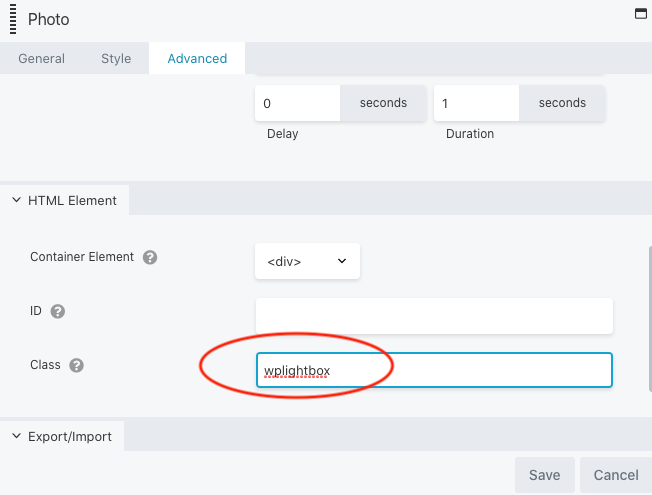Viewport: 652px width, 495px height.
Task: Open the seconds unit selector for Duration
Action: pyautogui.click(x=561, y=103)
